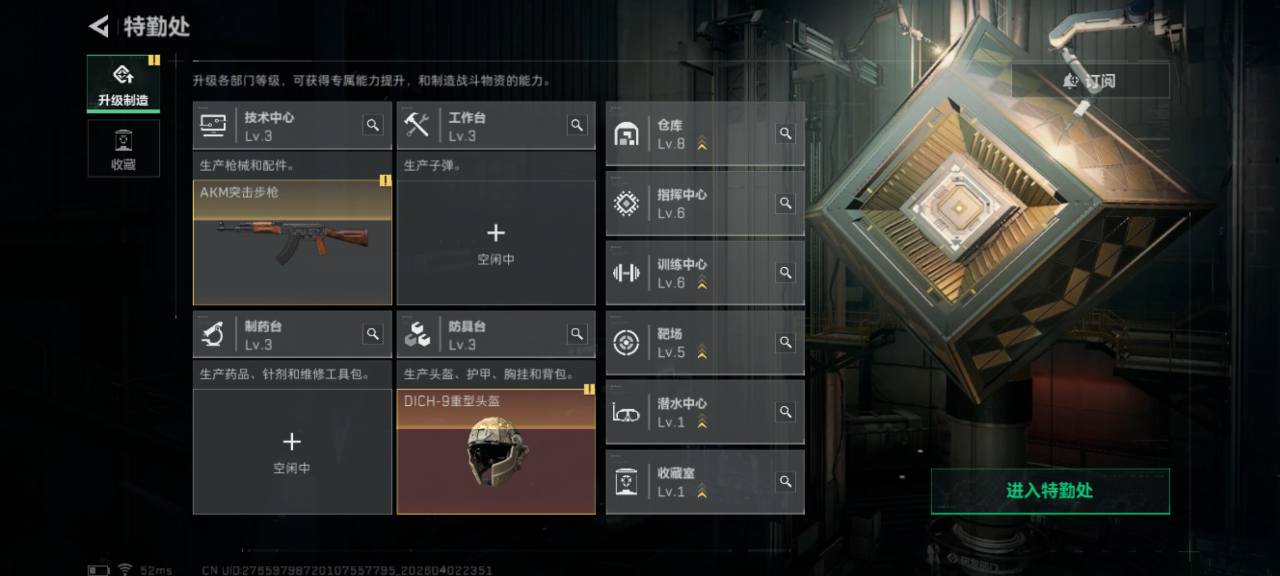Click the 靶场 target icon
The height and width of the screenshot is (576, 1280).
click(626, 342)
